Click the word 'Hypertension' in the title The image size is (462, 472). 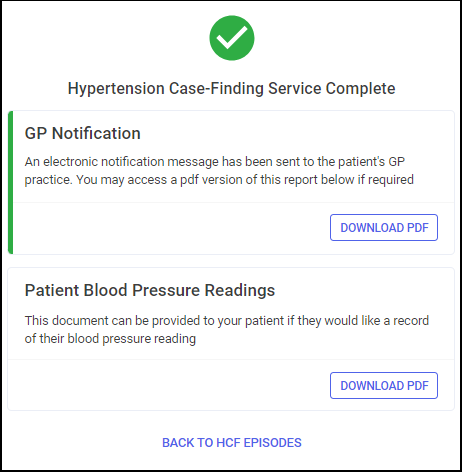(116, 89)
